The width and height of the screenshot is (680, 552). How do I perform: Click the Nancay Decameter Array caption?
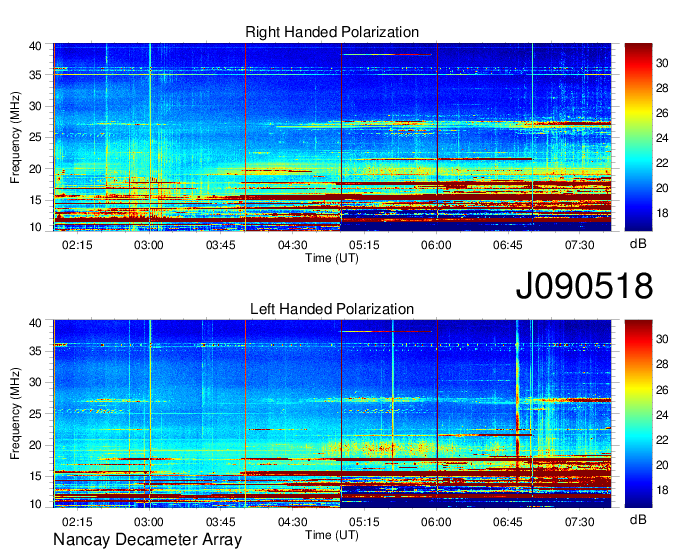click(147, 540)
